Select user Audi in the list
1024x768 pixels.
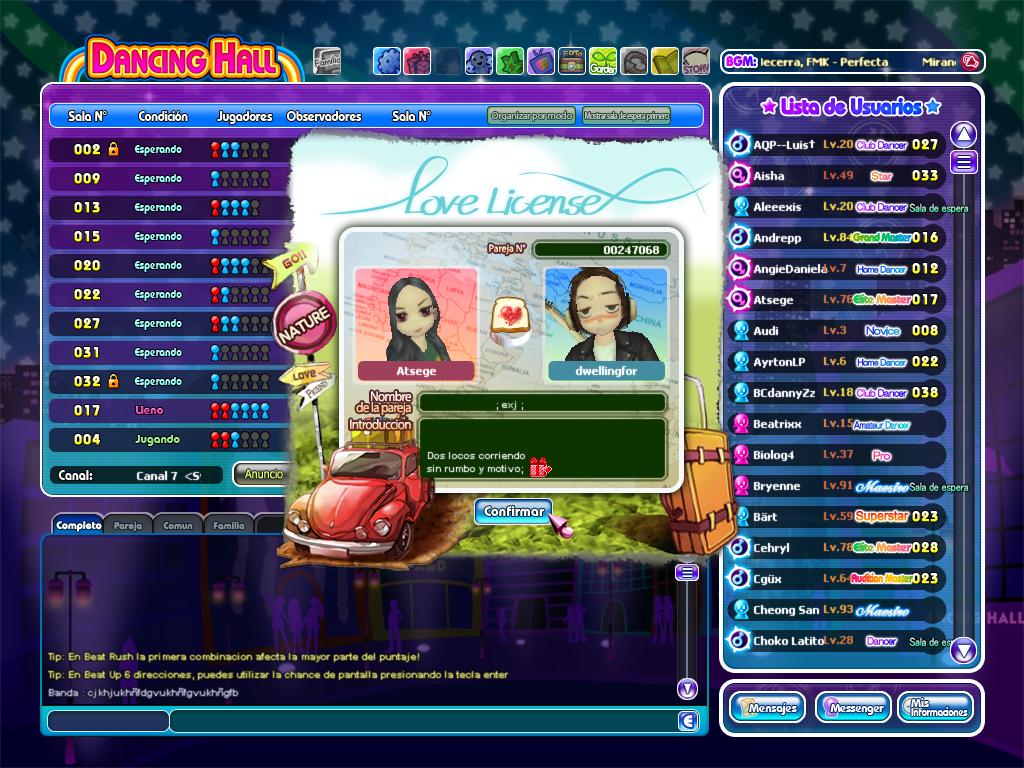(837, 330)
